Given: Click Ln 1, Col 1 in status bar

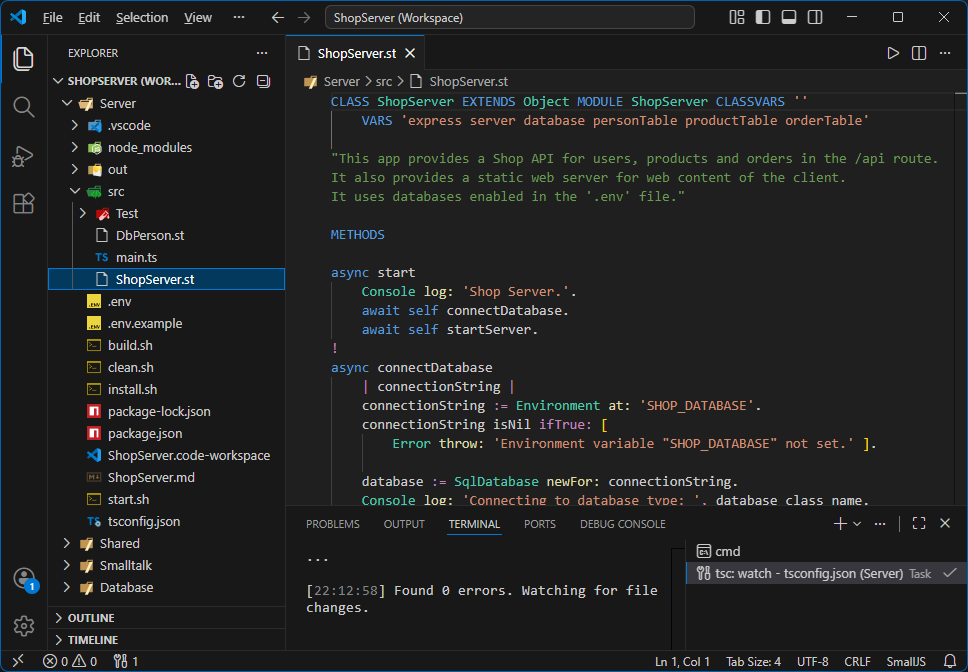Looking at the screenshot, I should [682, 662].
